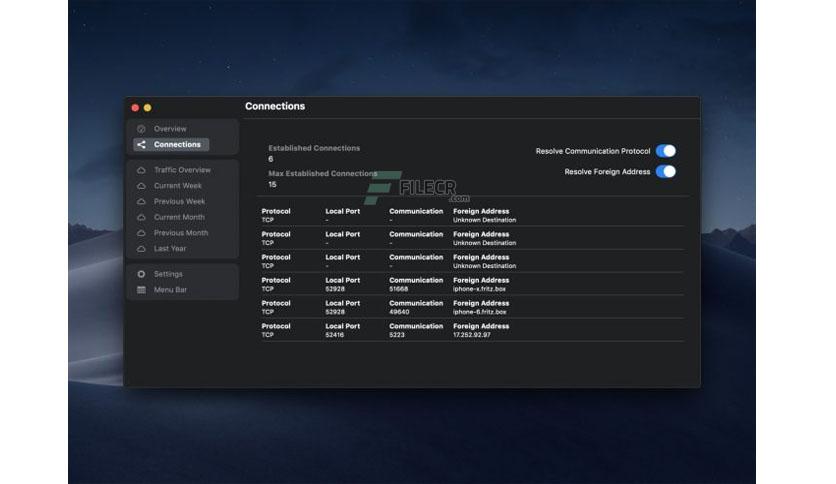Select the Current Month cloud icon
The image size is (836, 484).
click(x=141, y=217)
